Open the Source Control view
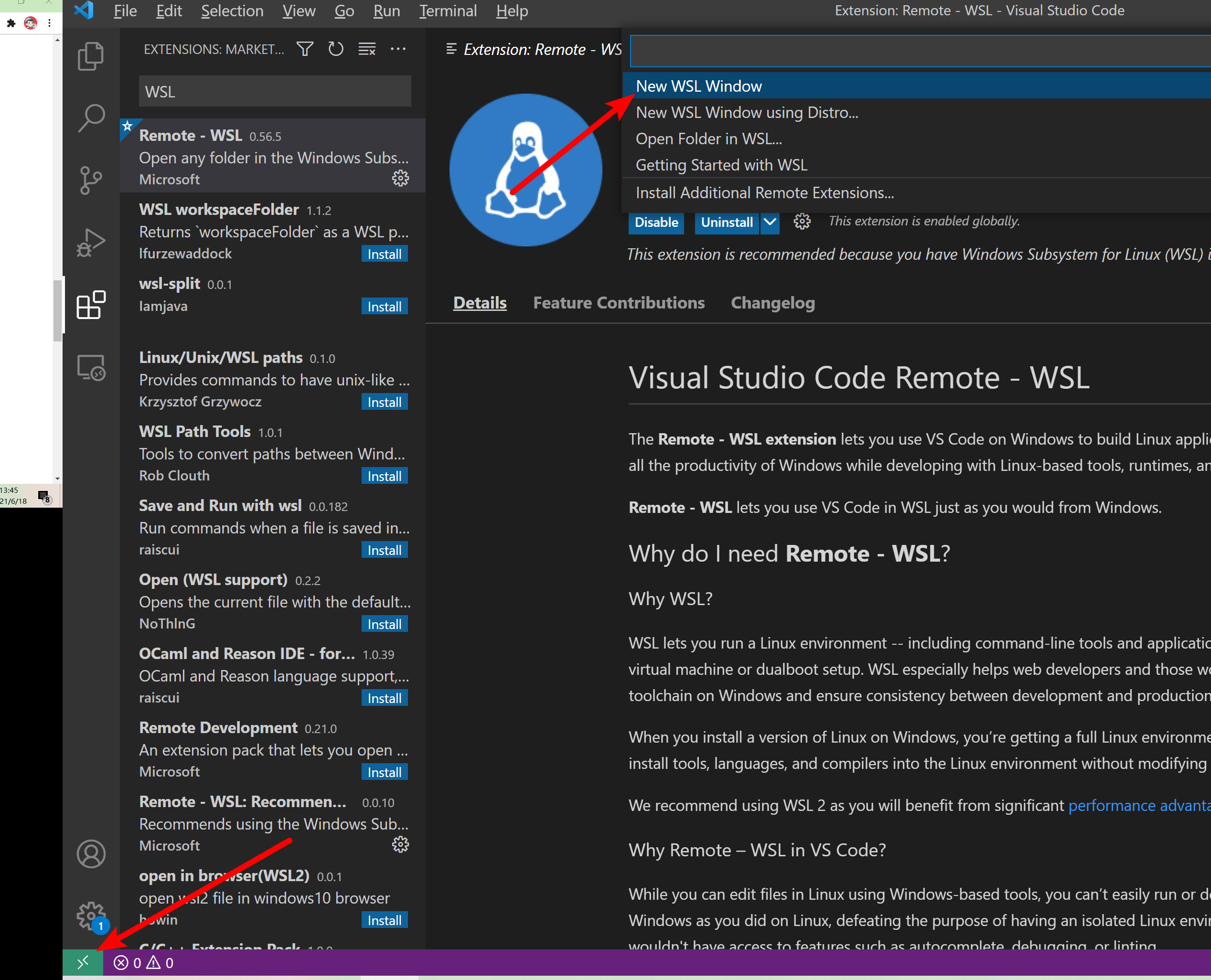The height and width of the screenshot is (980, 1211). (x=90, y=180)
